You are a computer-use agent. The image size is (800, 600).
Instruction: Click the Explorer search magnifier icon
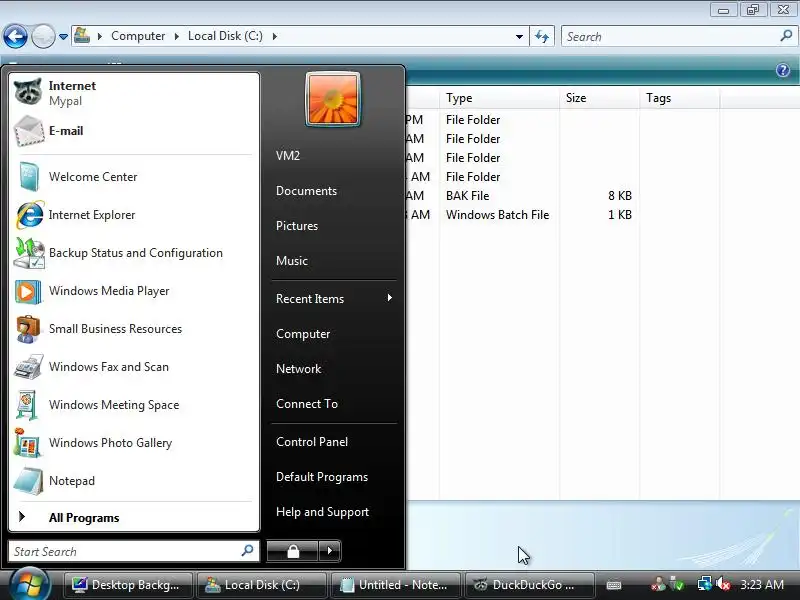(786, 36)
